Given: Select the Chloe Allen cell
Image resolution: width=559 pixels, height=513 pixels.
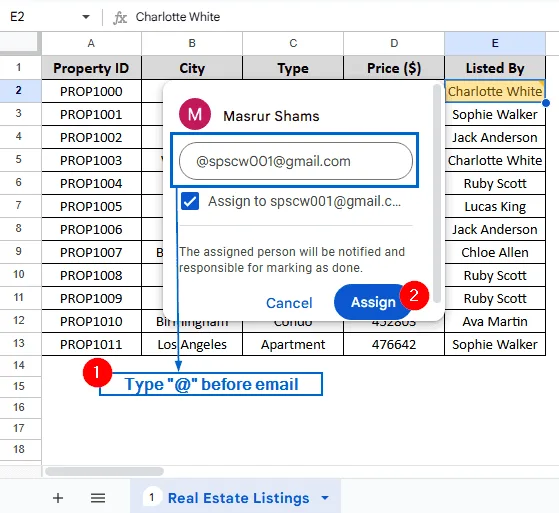Looking at the screenshot, I should 495,252.
